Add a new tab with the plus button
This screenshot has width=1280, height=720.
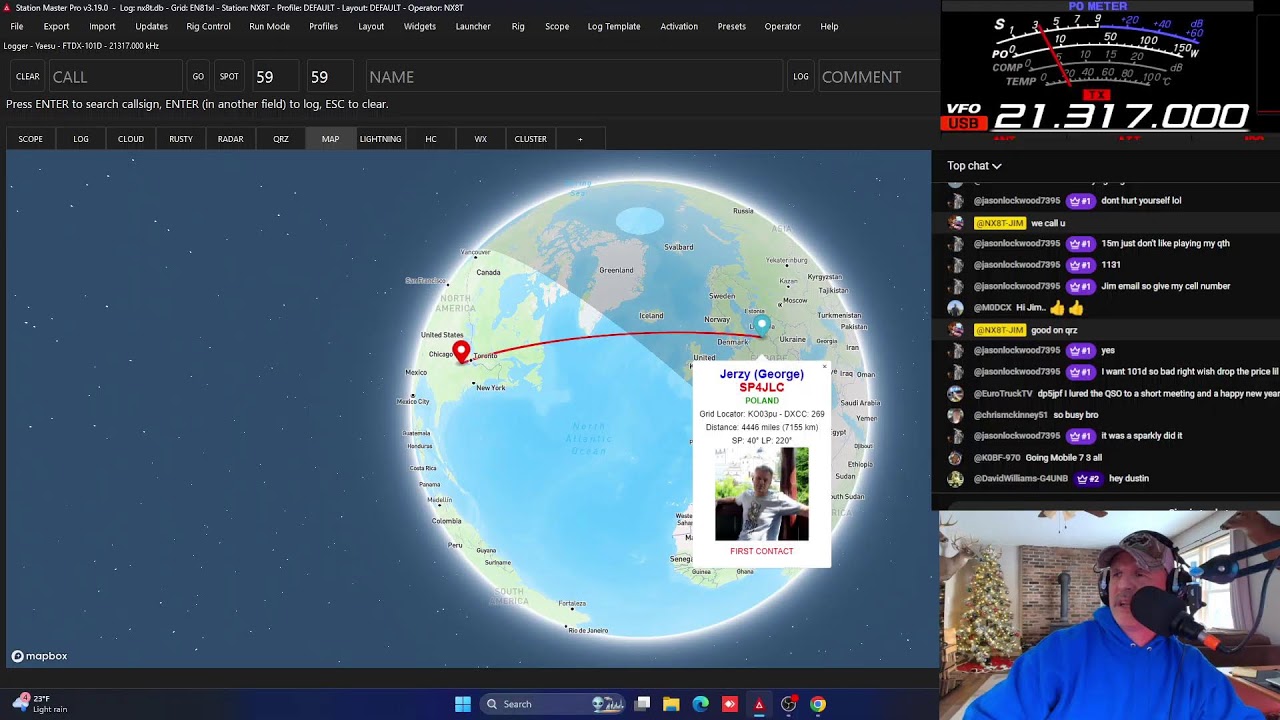pyautogui.click(x=580, y=139)
